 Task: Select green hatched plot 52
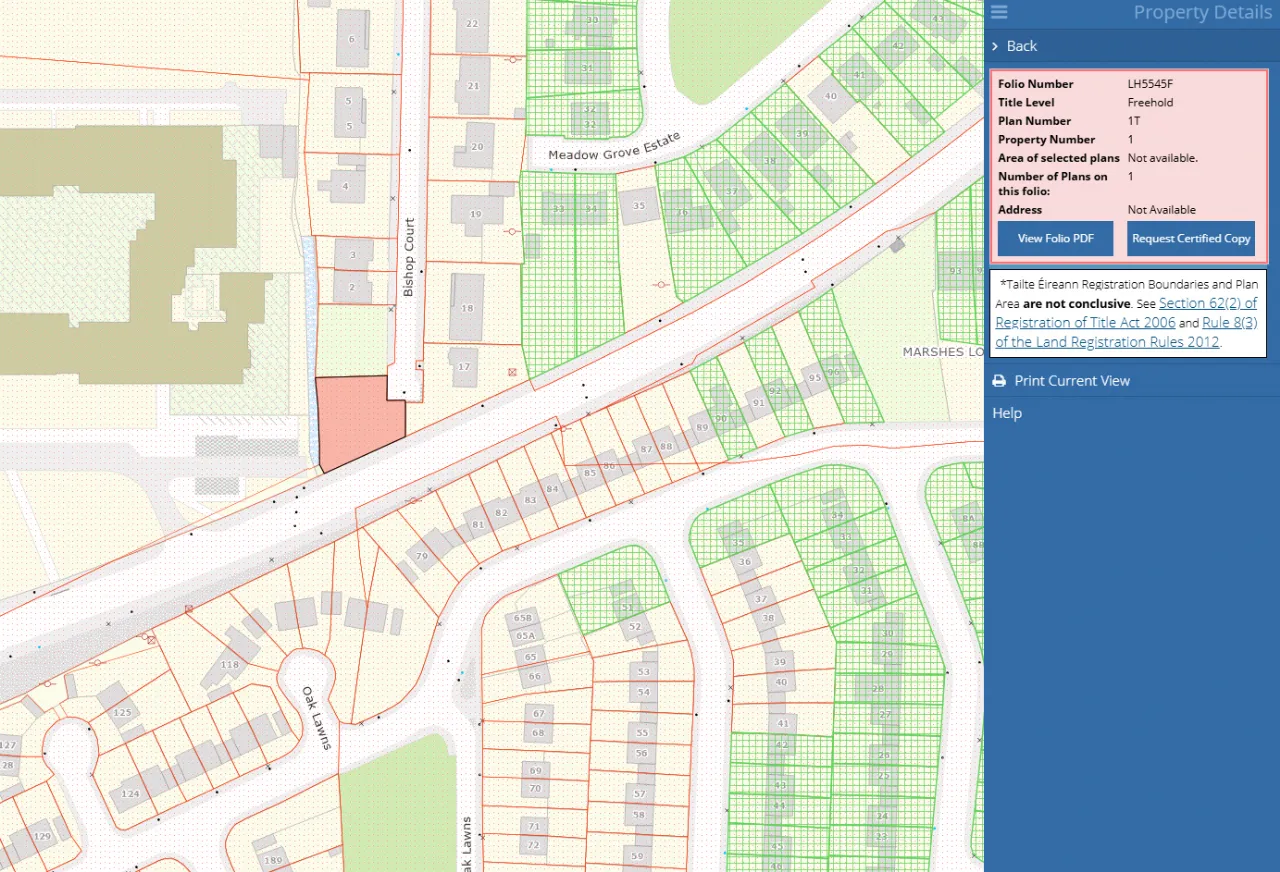635,627
